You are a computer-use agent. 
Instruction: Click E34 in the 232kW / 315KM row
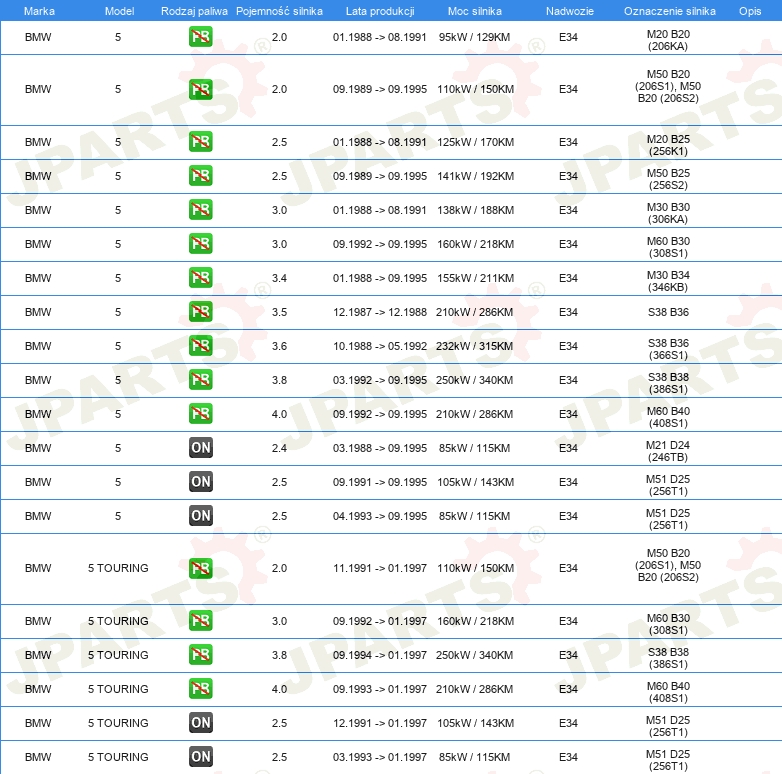pyautogui.click(x=568, y=346)
